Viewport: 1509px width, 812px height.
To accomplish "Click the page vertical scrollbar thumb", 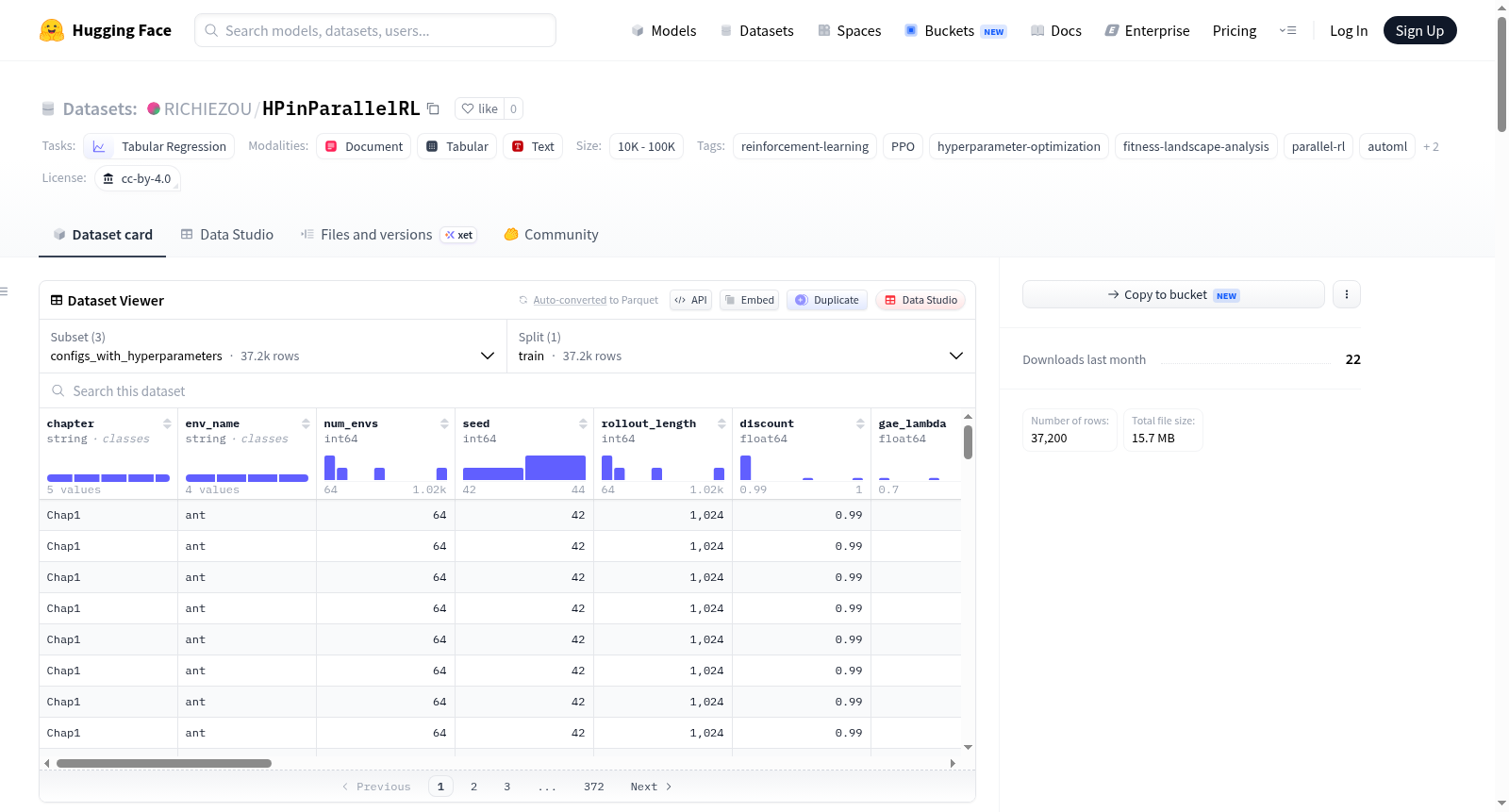I will pos(1501,75).
